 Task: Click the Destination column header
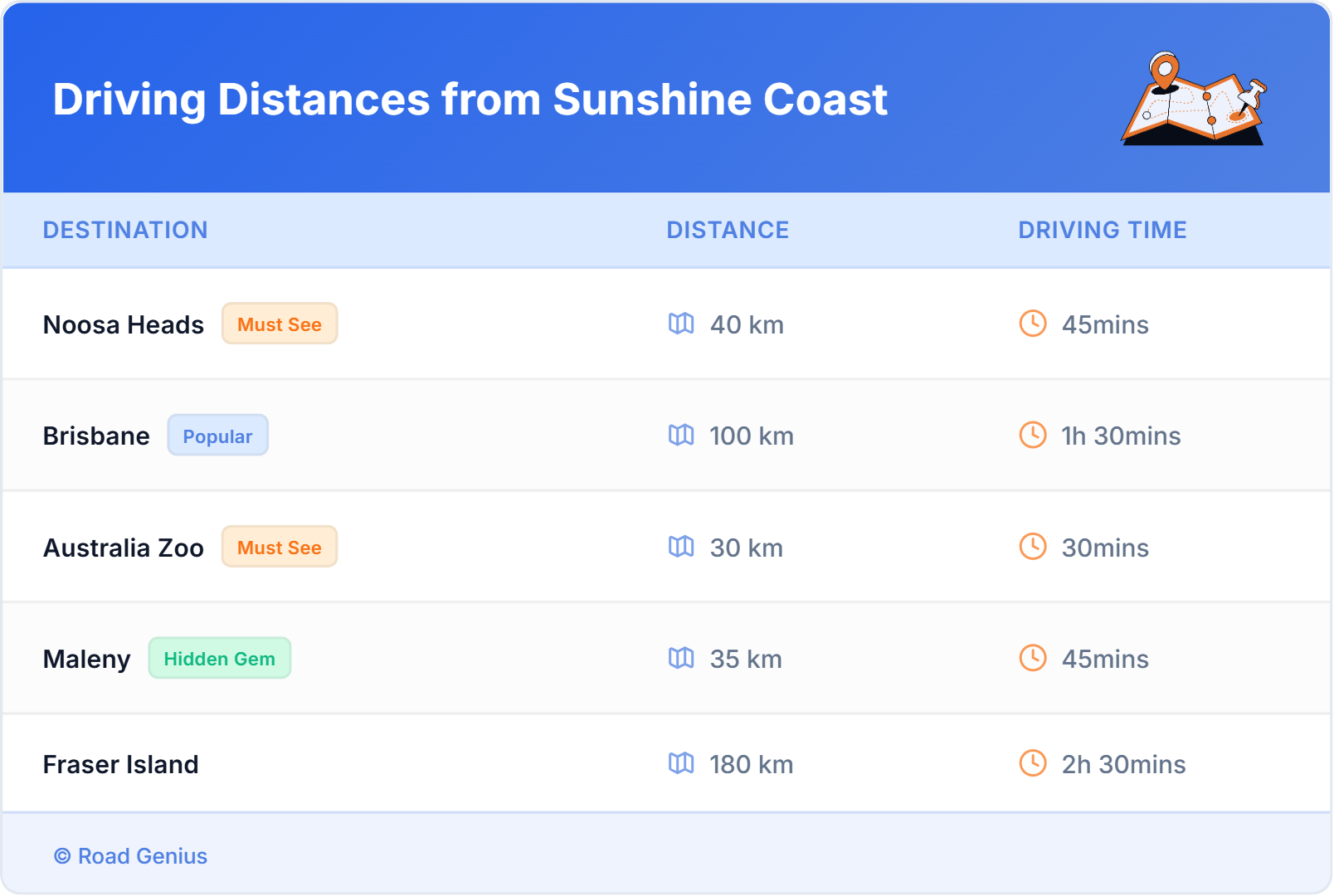[x=125, y=230]
